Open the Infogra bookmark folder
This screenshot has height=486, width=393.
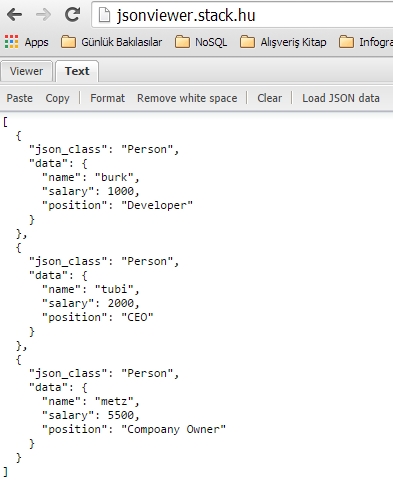click(366, 42)
